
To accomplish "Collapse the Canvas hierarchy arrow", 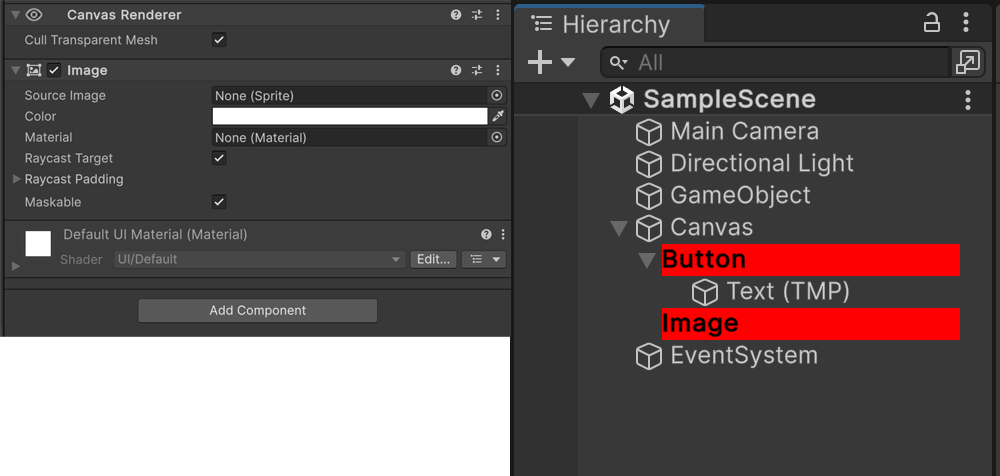I will coord(619,228).
